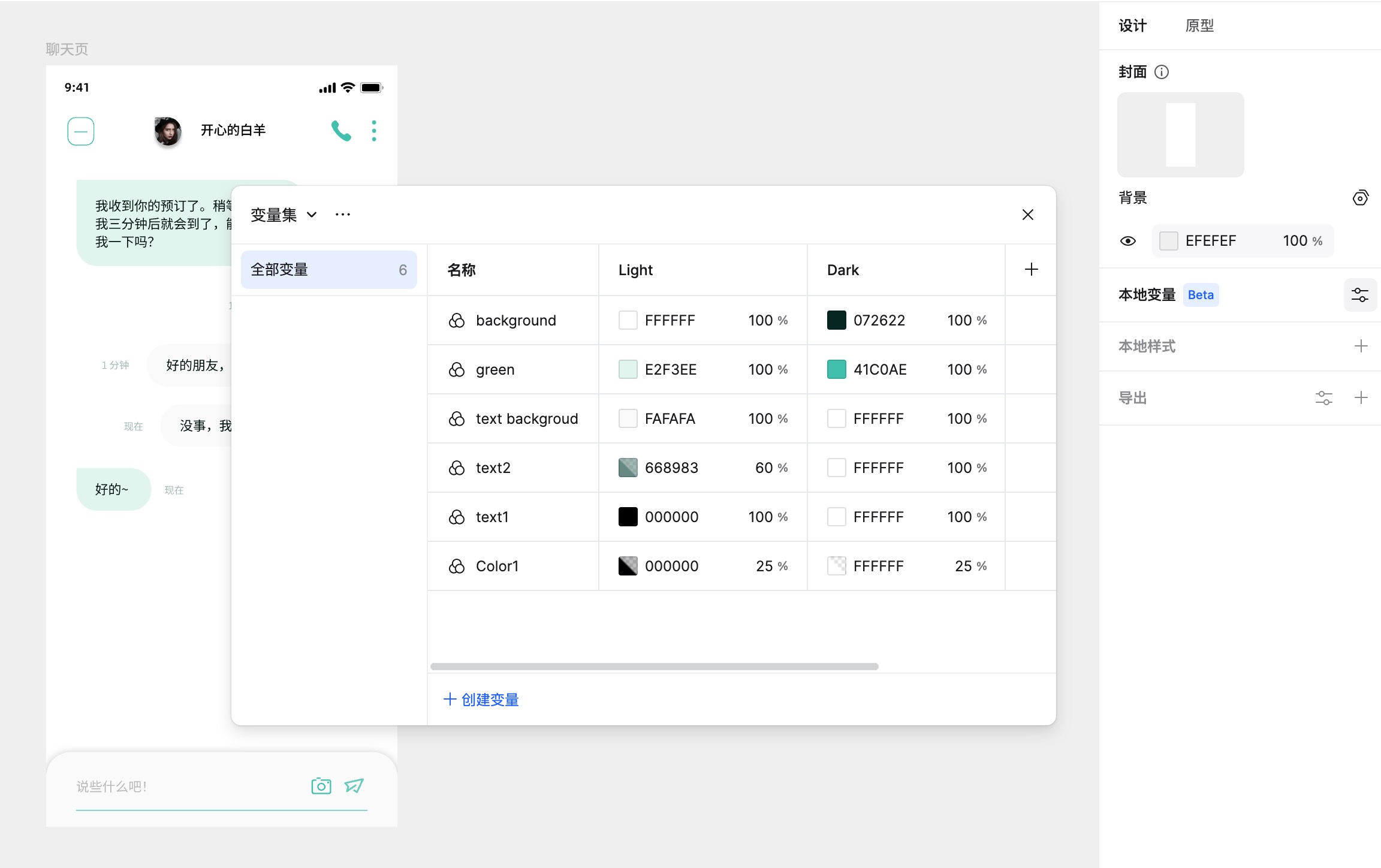Select 全部变量 group in sidebar
The width and height of the screenshot is (1381, 868).
click(328, 270)
